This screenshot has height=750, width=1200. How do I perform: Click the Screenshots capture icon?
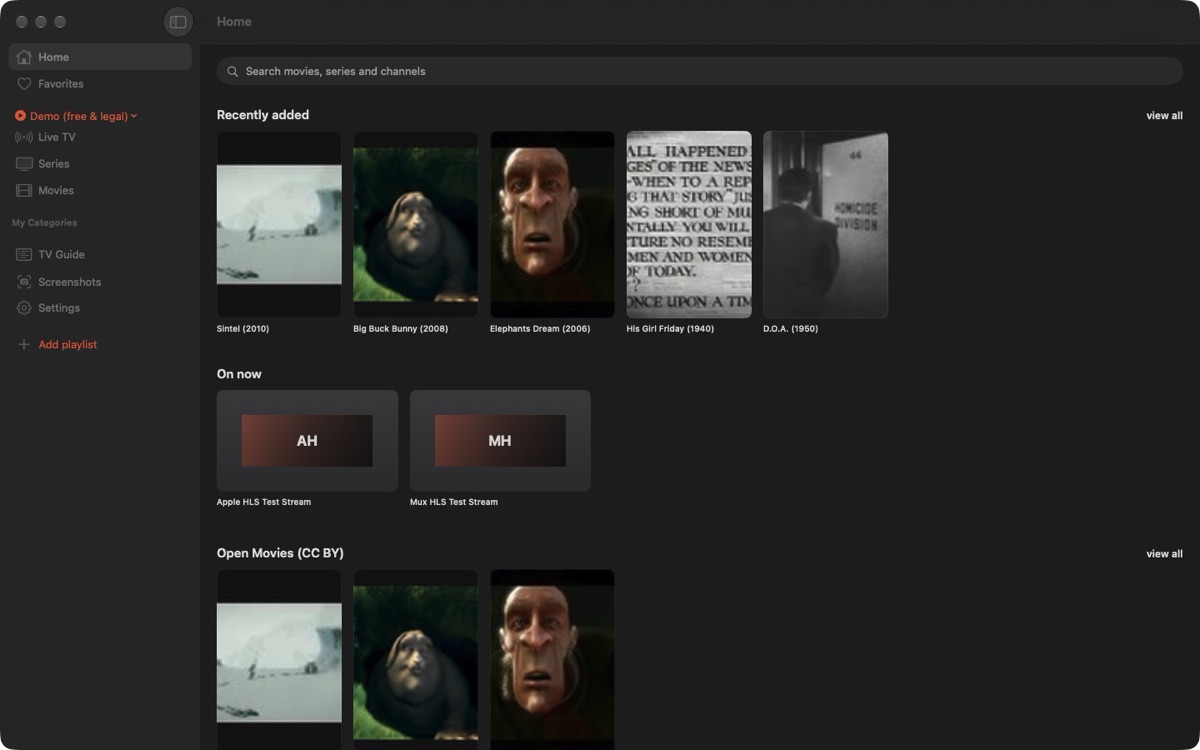[24, 282]
